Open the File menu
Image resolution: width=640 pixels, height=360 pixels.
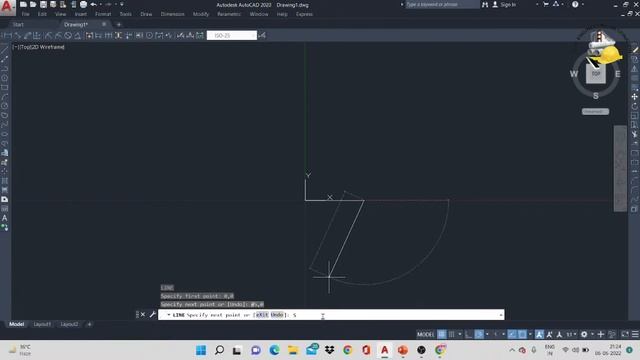pos(25,14)
